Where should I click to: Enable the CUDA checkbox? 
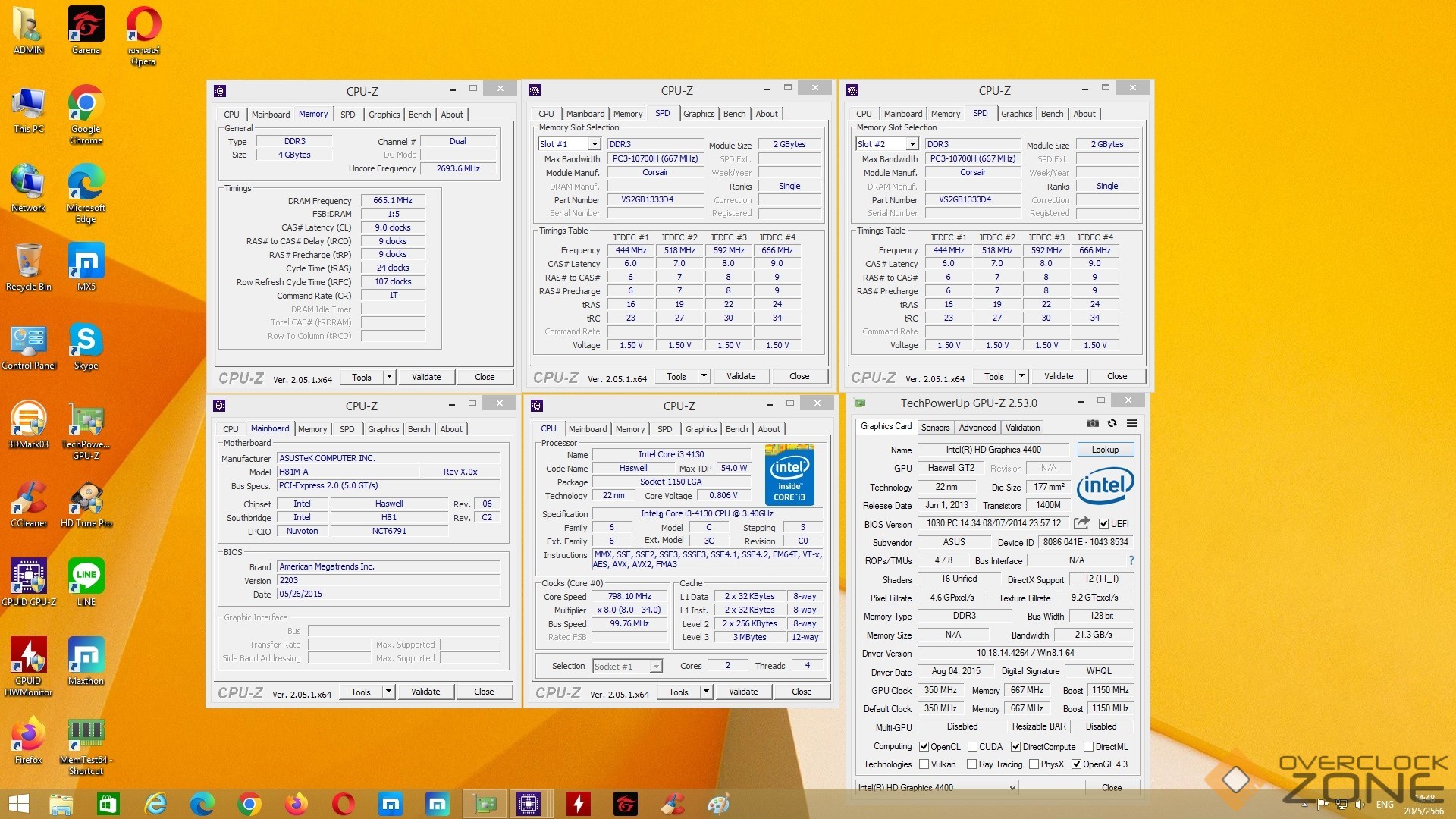tap(972, 747)
